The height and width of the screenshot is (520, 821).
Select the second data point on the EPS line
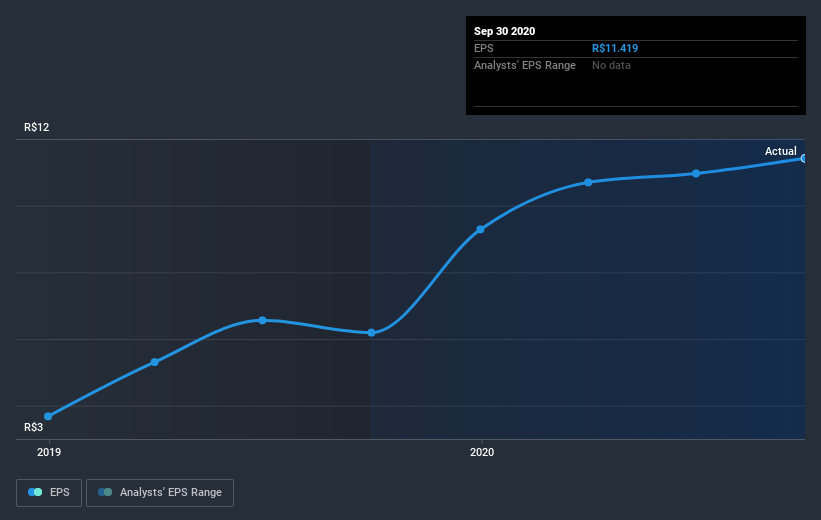click(x=154, y=362)
